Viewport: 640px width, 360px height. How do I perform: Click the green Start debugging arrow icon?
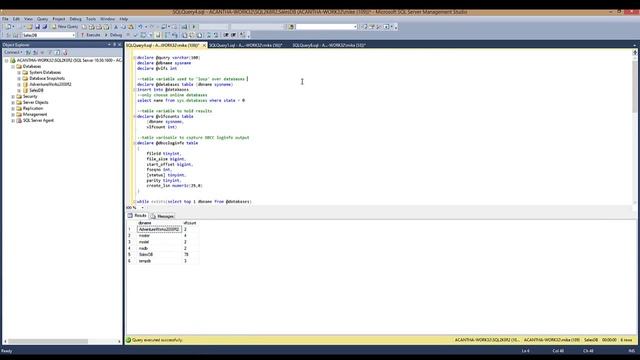[x=194, y=27]
